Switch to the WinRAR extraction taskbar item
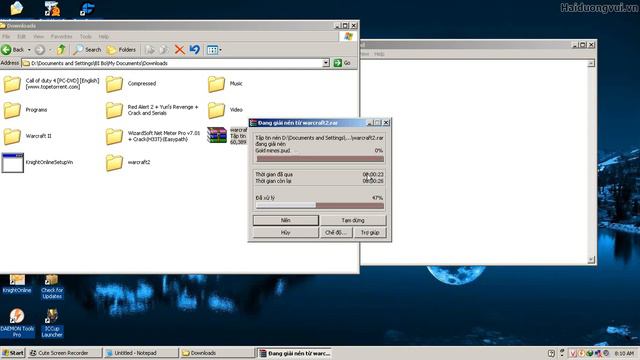640x360 pixels. click(x=294, y=353)
